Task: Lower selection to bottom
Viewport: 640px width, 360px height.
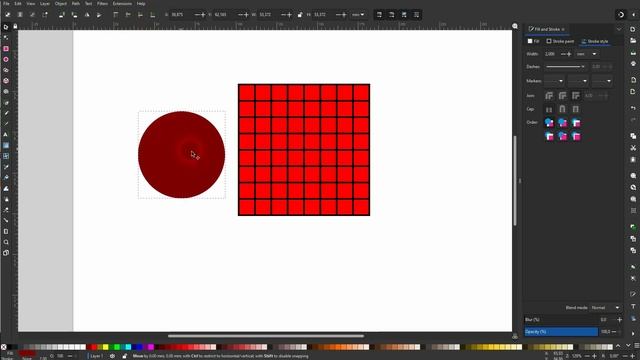Action: pyautogui.click(x=153, y=15)
